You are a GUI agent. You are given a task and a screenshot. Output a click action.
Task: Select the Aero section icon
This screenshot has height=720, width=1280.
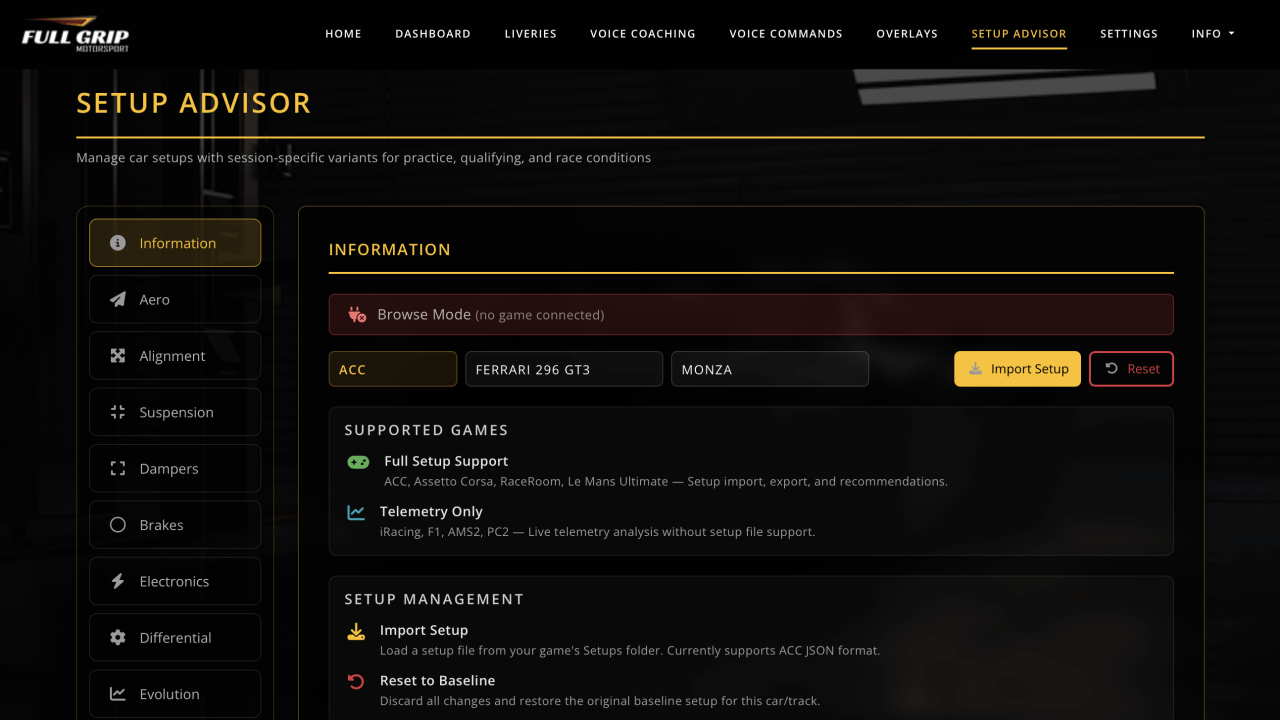[117, 298]
